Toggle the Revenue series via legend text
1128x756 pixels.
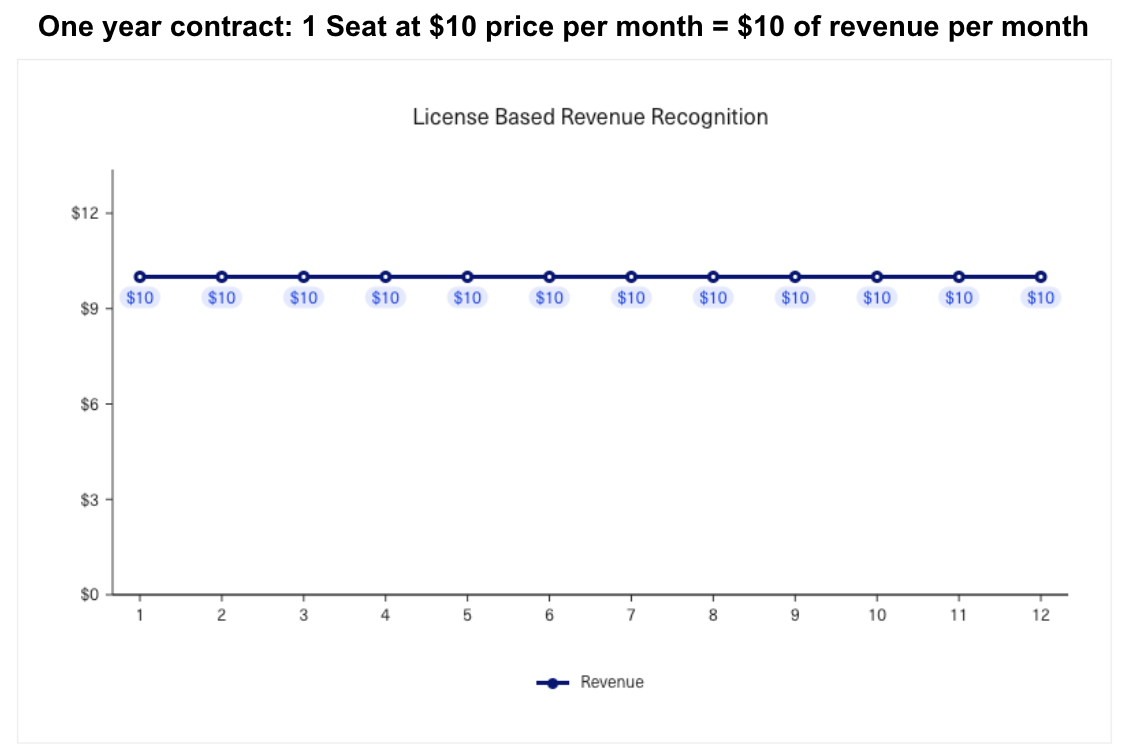click(x=612, y=682)
